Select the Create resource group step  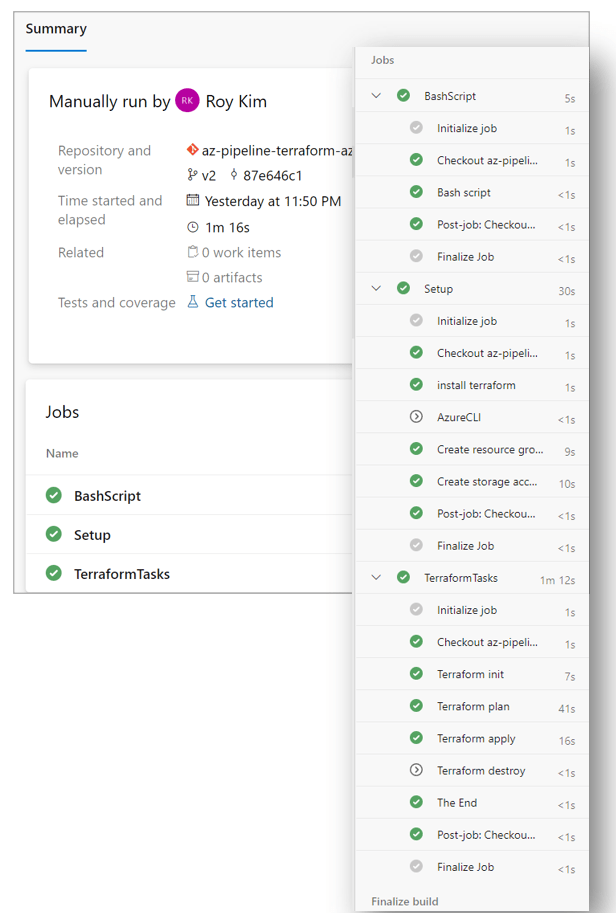pos(487,449)
